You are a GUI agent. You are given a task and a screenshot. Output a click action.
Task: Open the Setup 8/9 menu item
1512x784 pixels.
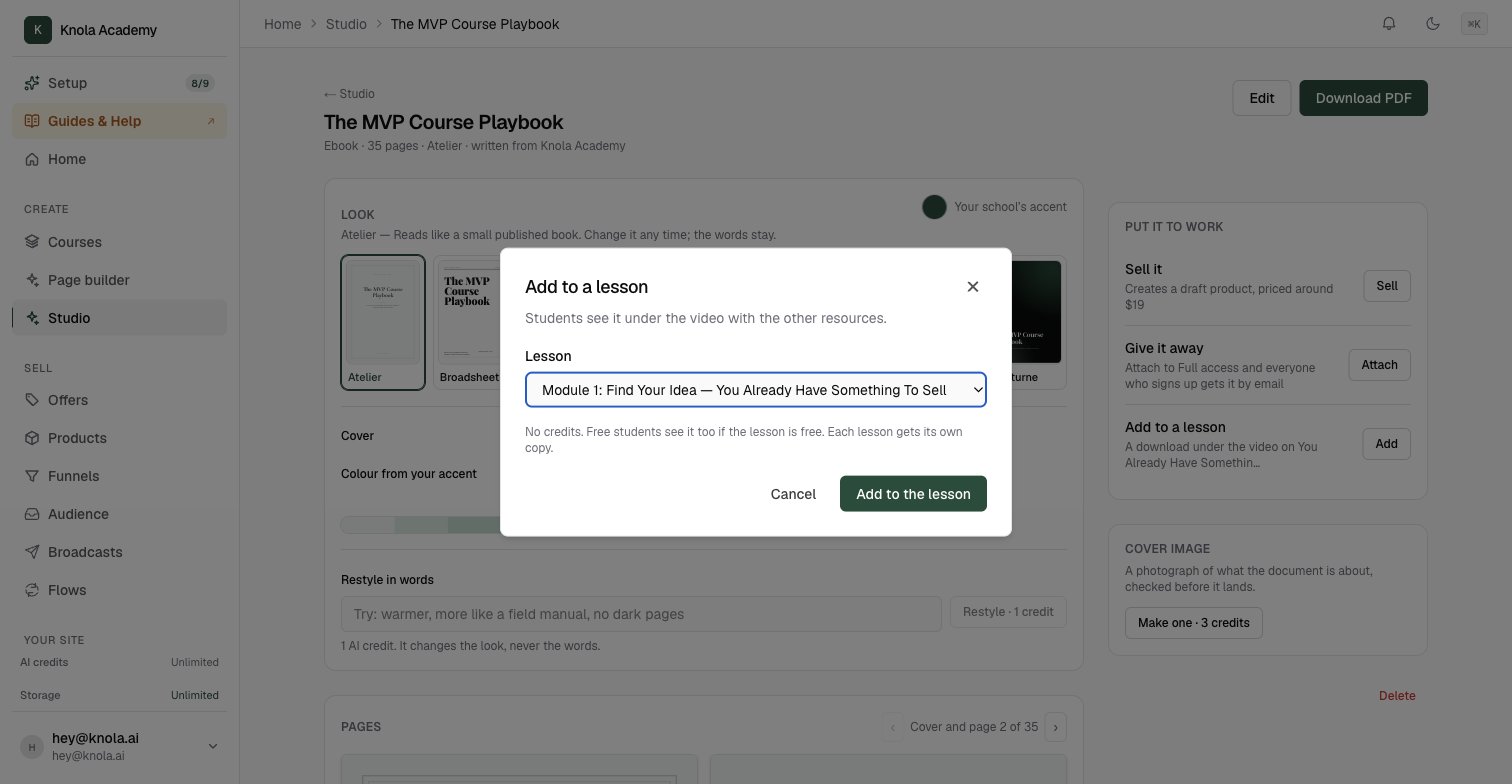click(120, 83)
